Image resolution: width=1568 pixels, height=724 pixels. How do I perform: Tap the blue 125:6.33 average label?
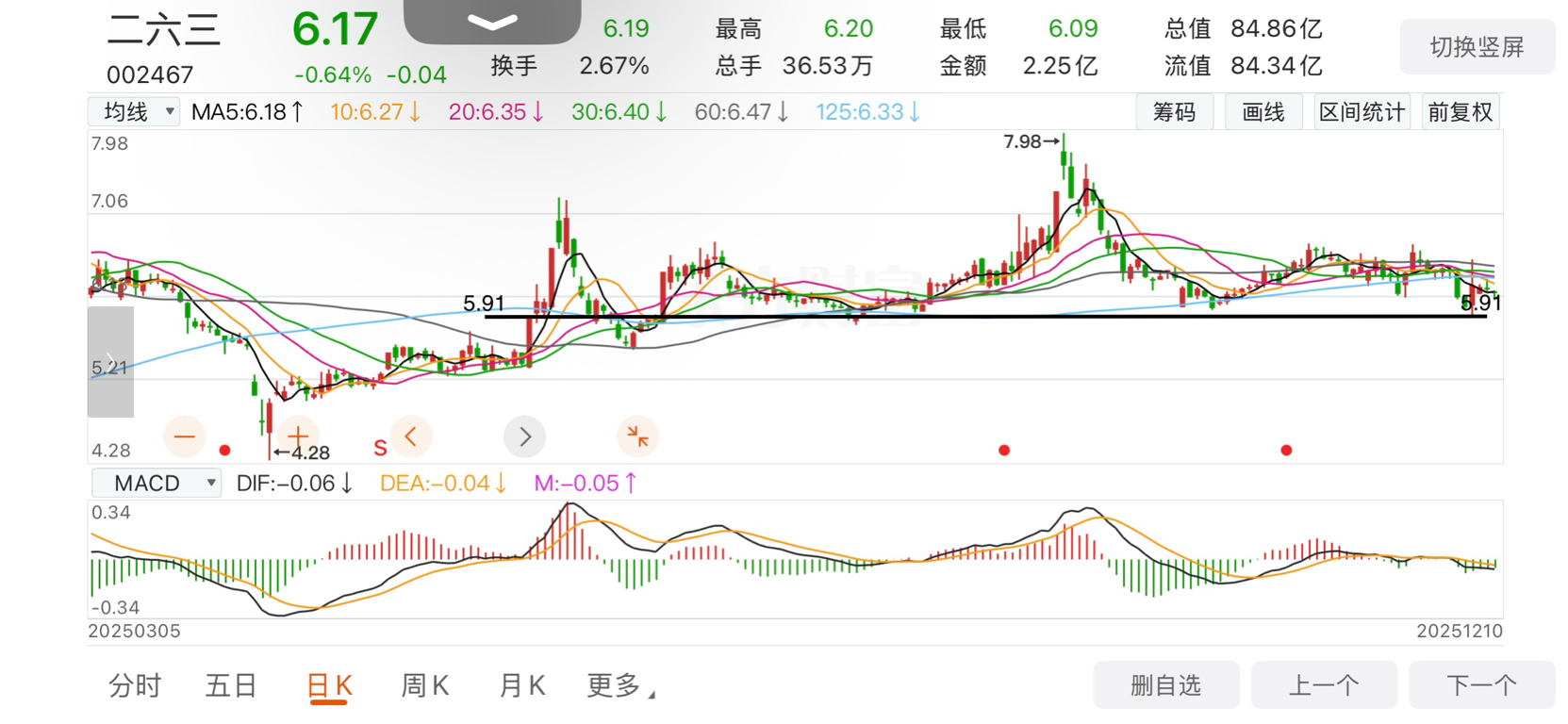coord(867,112)
